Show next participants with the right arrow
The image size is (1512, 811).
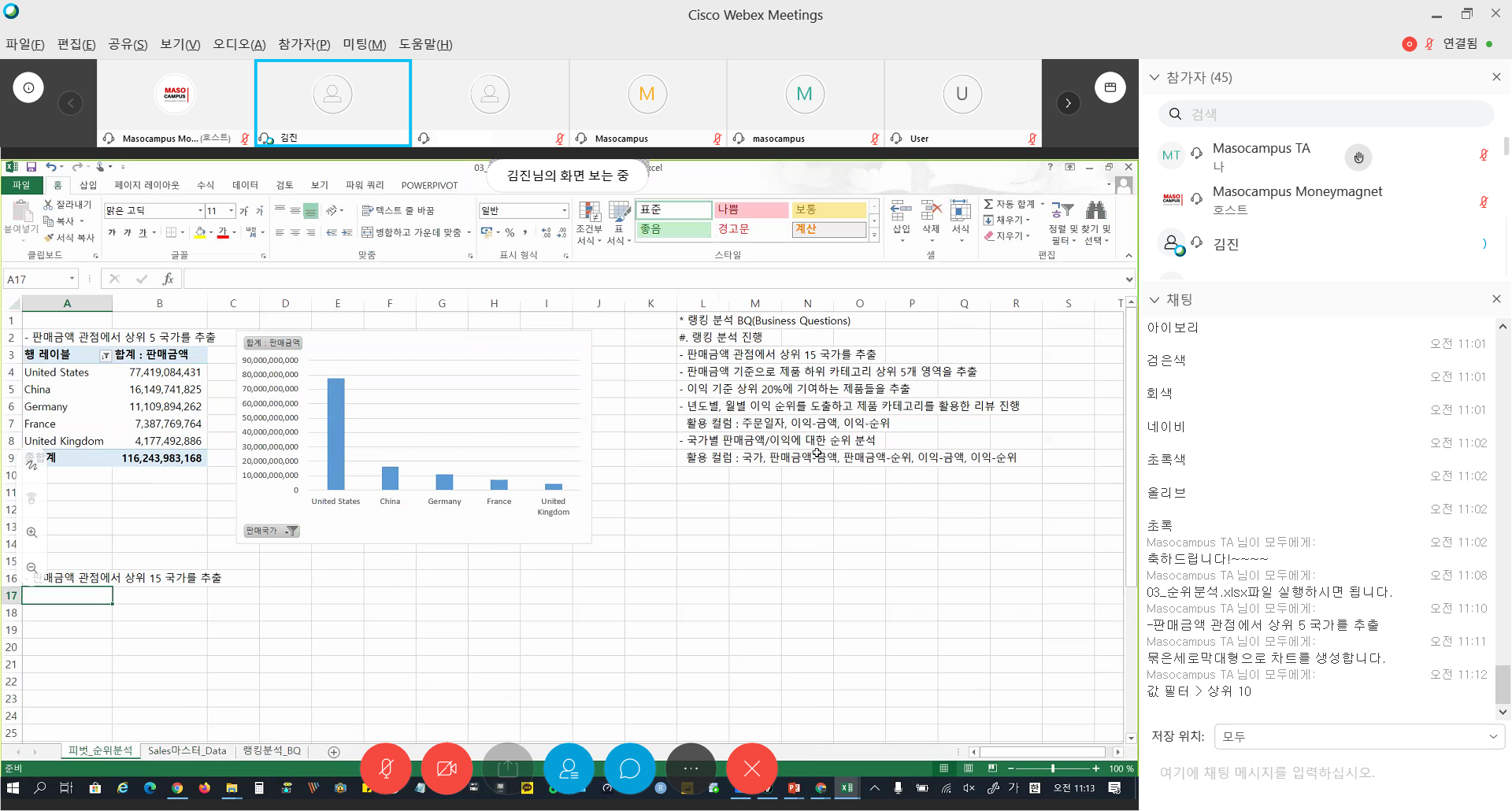click(x=1068, y=103)
